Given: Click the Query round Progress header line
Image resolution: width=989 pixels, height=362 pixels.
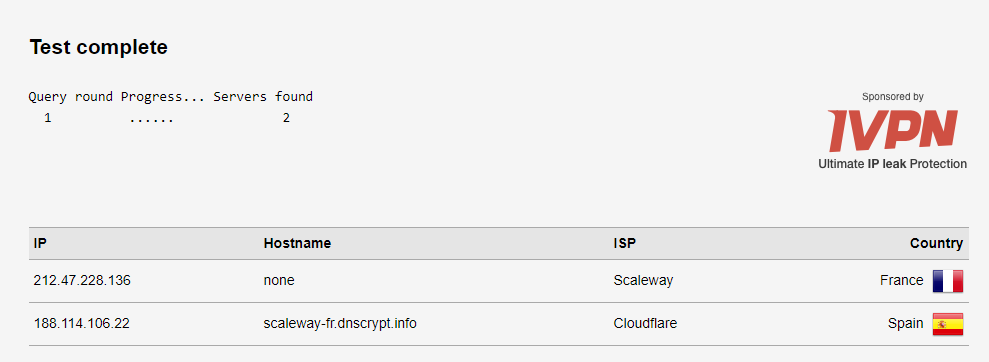Looking at the screenshot, I should 171,97.
